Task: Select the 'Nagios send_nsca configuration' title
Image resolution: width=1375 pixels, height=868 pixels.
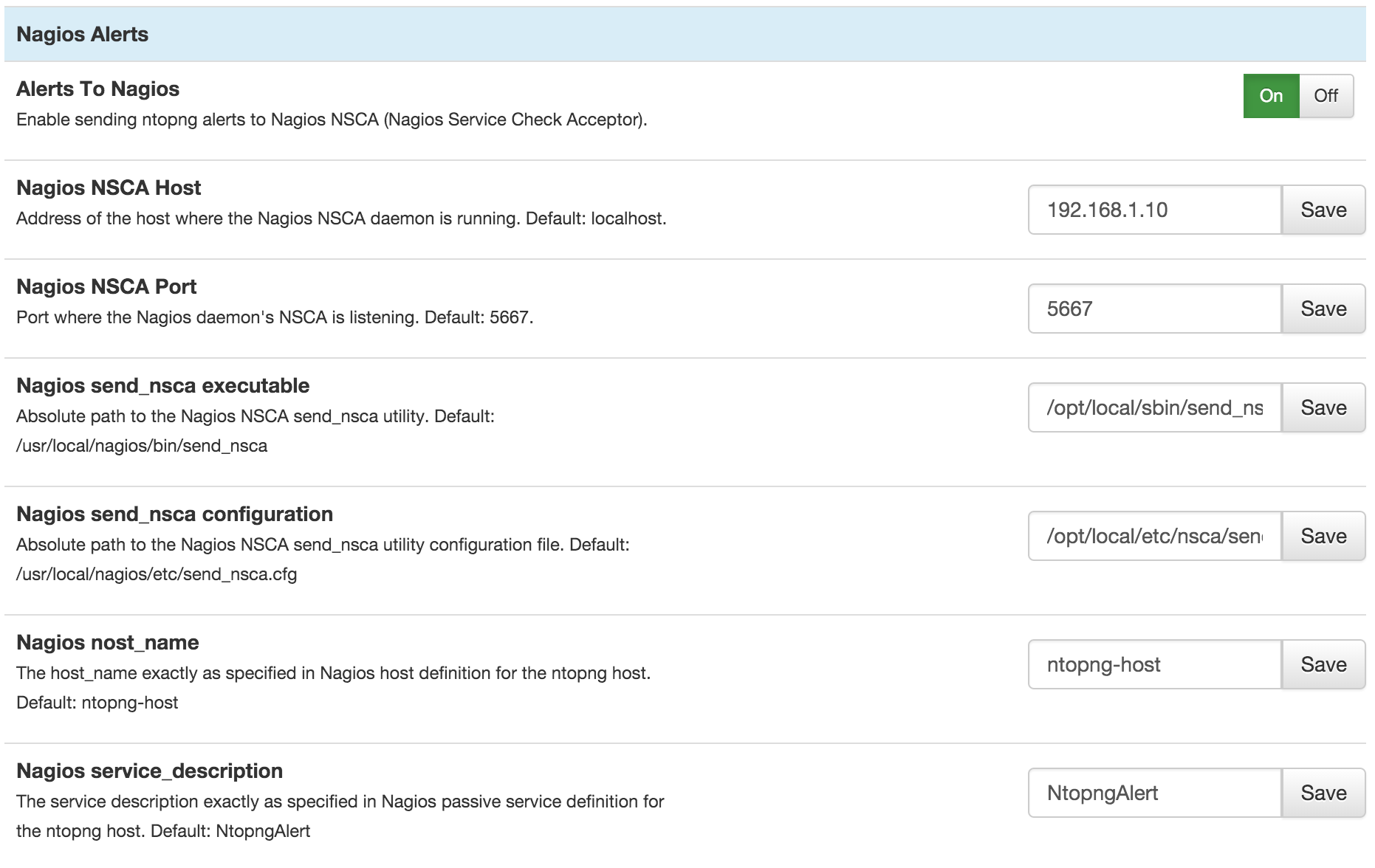Action: (x=174, y=514)
